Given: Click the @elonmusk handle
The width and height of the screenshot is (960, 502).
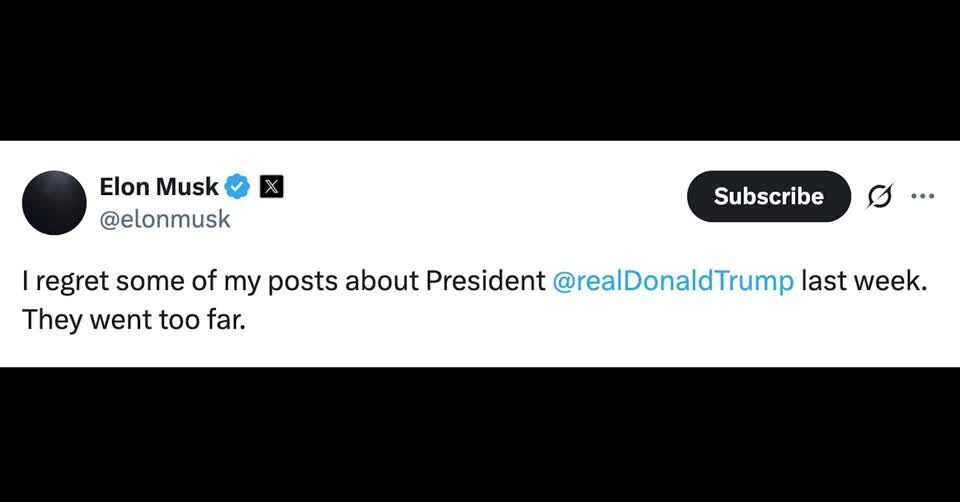Looking at the screenshot, I should pyautogui.click(x=164, y=219).
